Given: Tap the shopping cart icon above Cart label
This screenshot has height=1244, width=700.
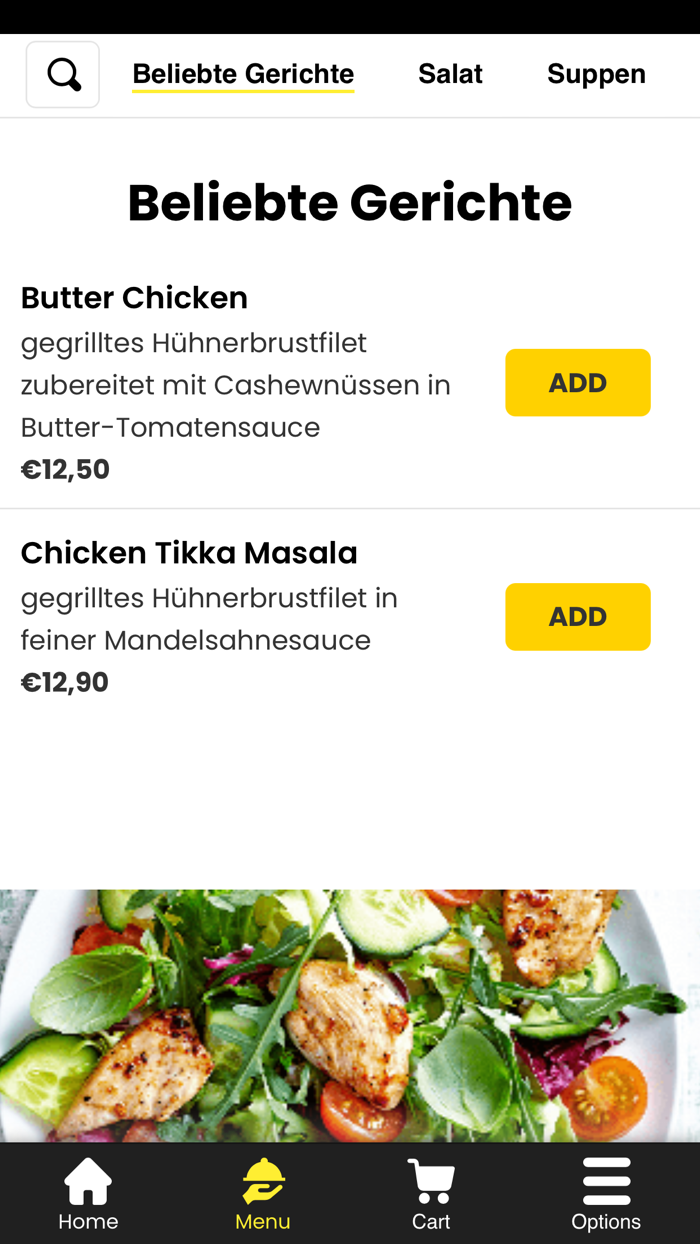Looking at the screenshot, I should coord(430,1181).
